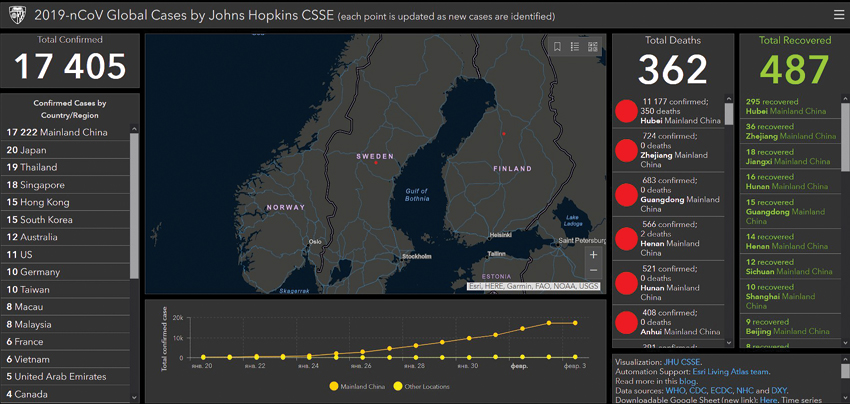Select Japan in country list
This screenshot has width=850, height=404.
[x=66, y=150]
